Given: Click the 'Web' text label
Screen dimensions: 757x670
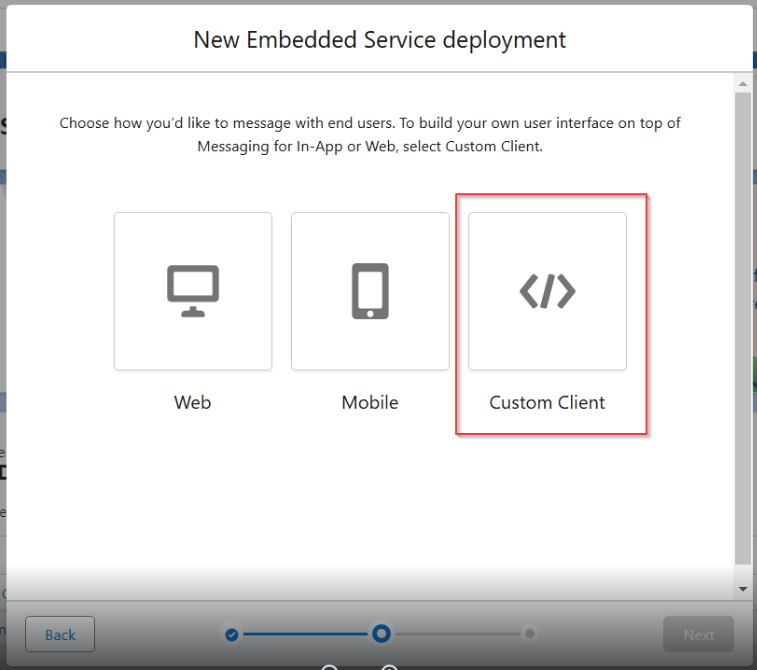Looking at the screenshot, I should 193,403.
